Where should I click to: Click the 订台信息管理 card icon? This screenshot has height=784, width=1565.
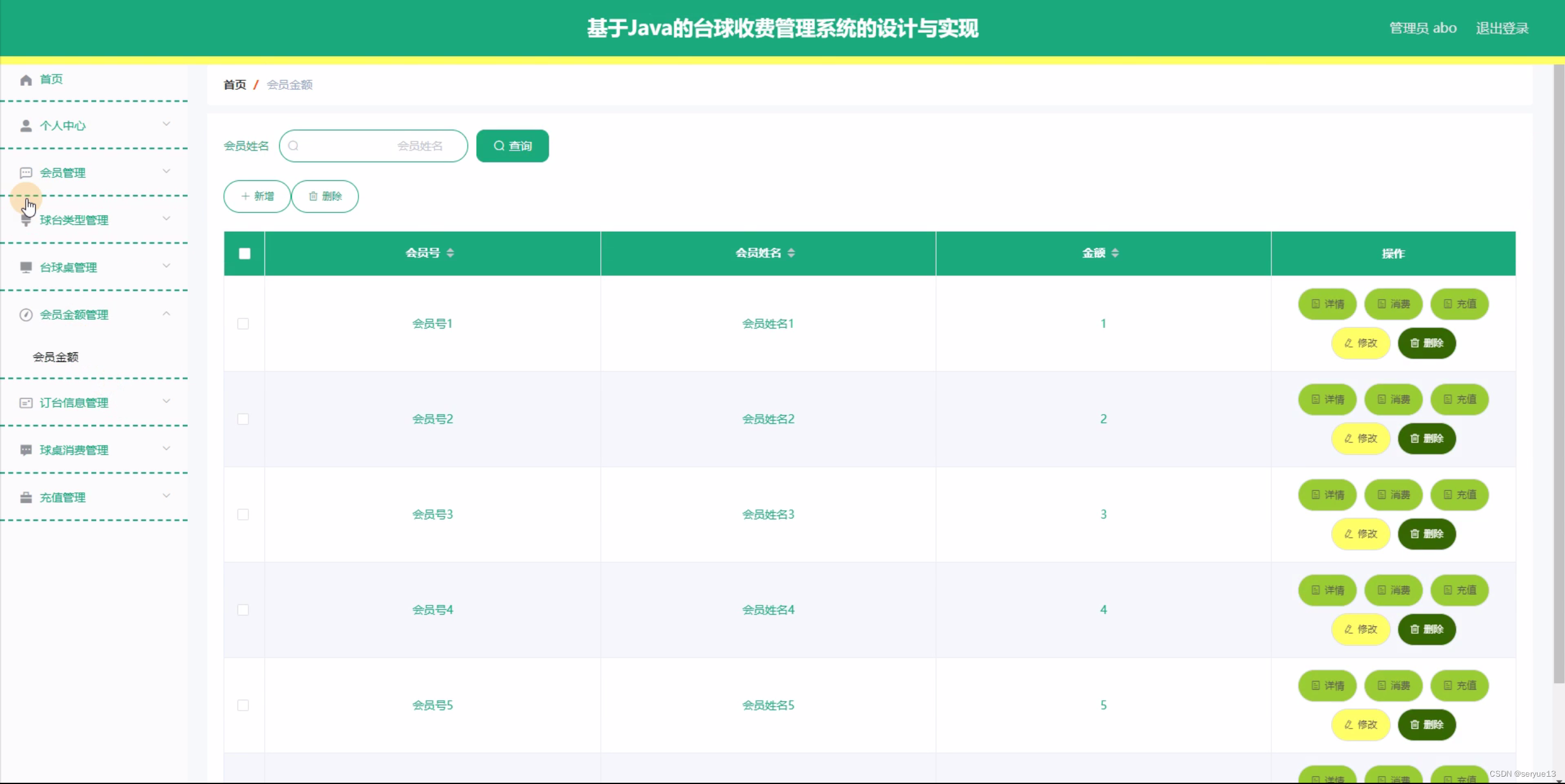click(x=26, y=403)
